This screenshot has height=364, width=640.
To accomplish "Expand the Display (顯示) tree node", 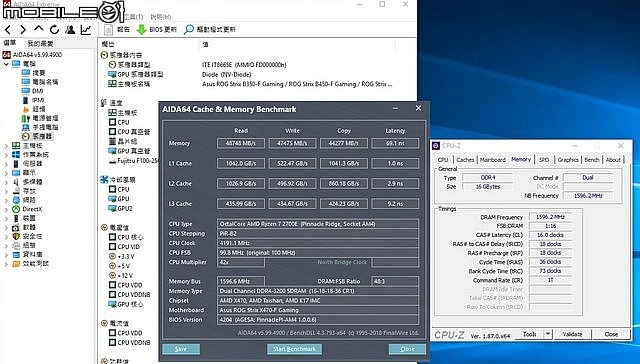I will click(6, 173).
